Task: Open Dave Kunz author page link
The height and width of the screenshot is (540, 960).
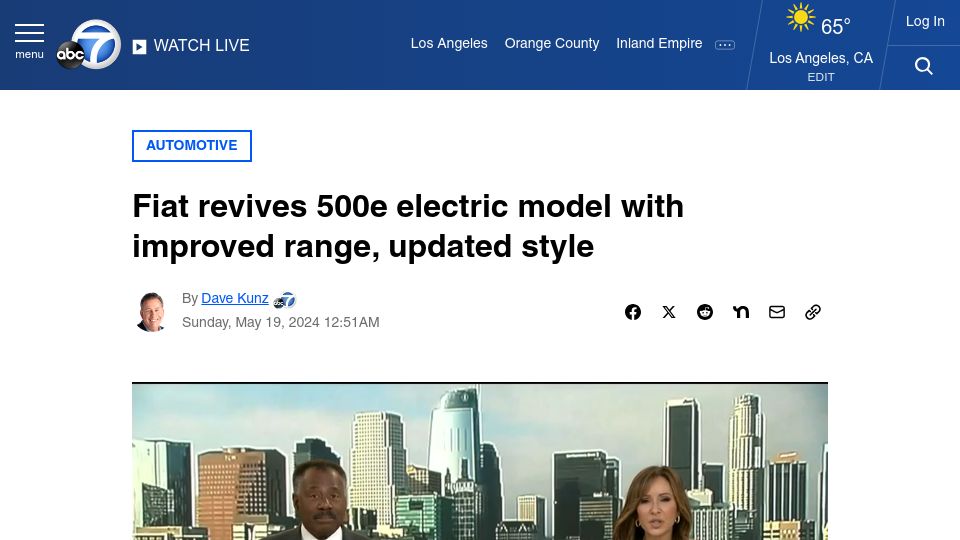Action: click(234, 298)
